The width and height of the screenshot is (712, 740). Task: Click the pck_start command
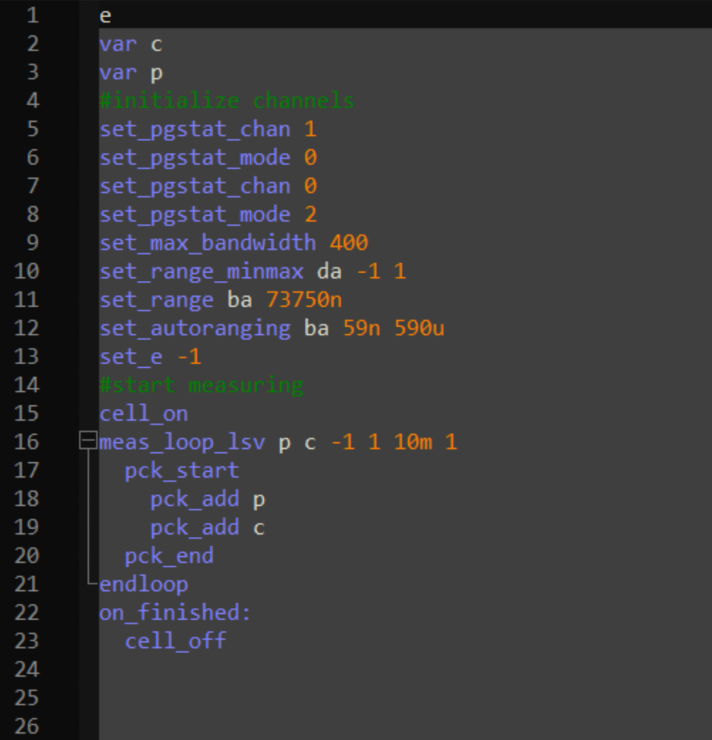[182, 470]
